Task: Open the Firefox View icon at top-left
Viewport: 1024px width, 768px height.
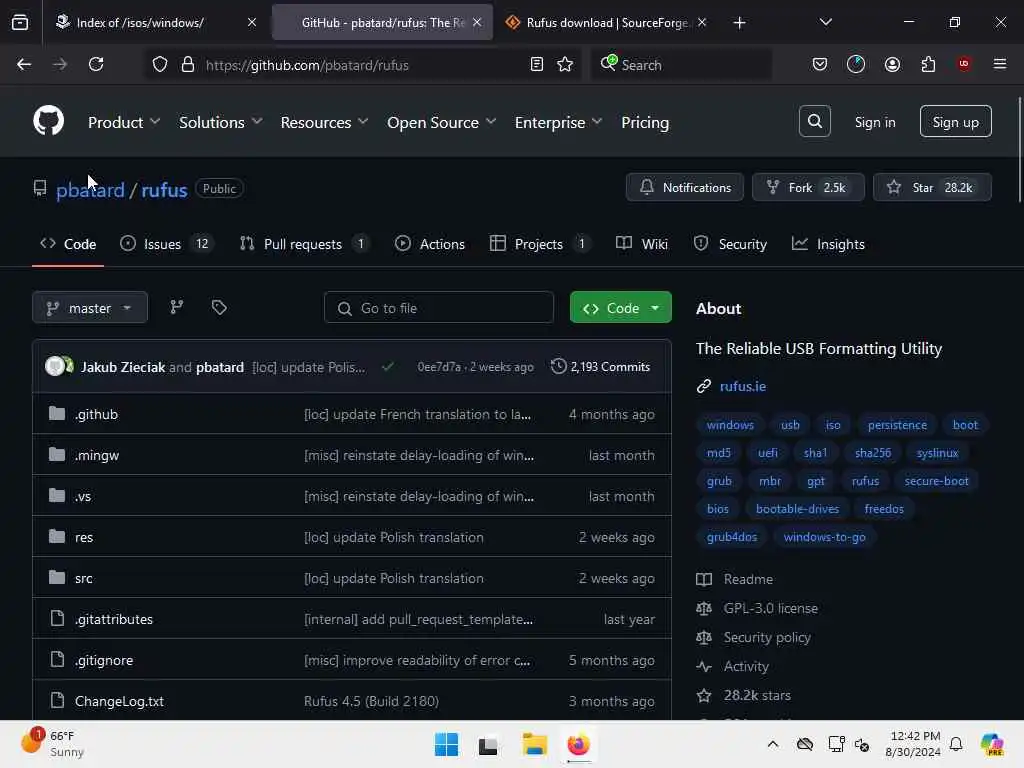Action: pyautogui.click(x=20, y=23)
